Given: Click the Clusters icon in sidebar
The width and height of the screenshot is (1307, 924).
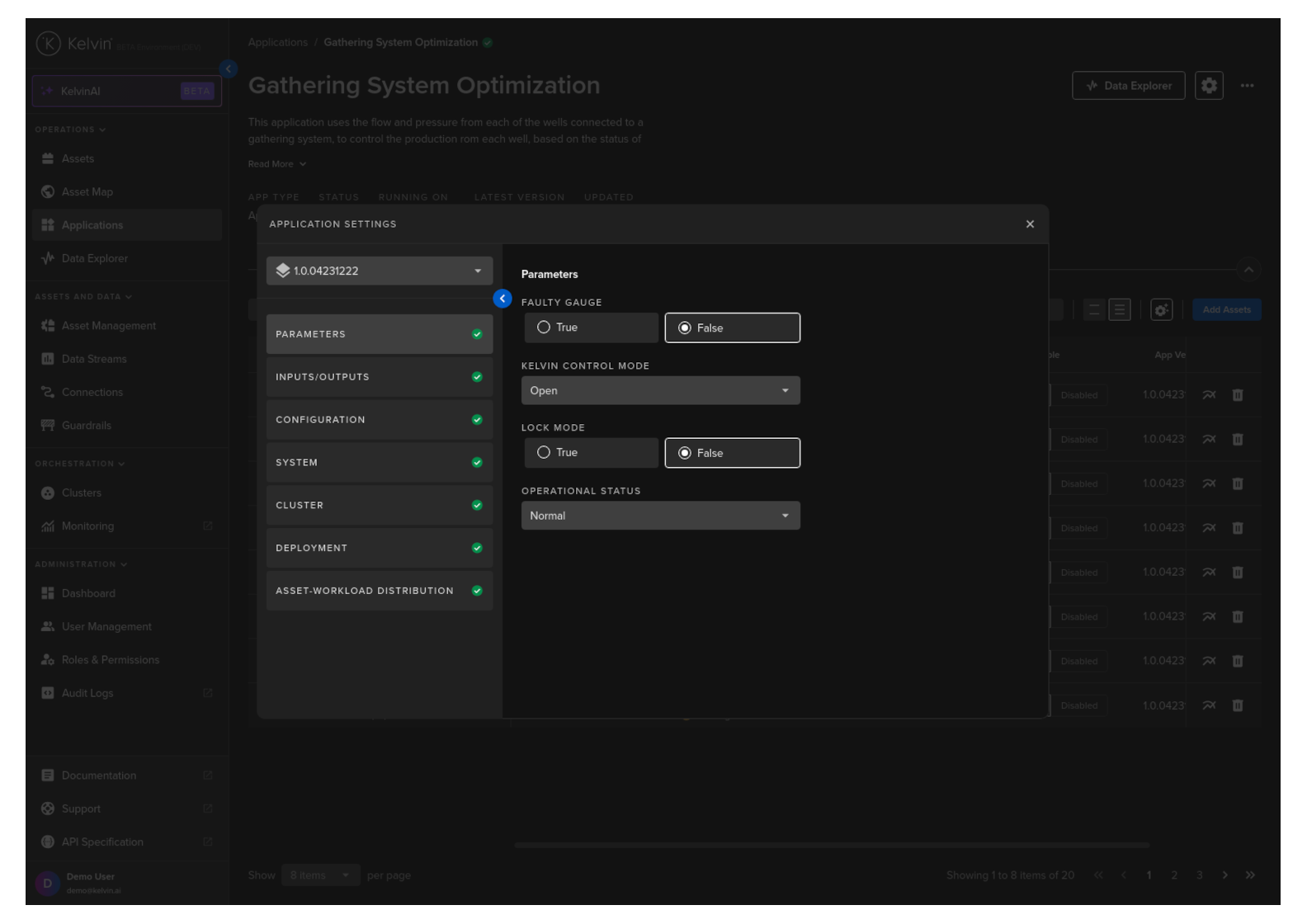Looking at the screenshot, I should tap(48, 493).
